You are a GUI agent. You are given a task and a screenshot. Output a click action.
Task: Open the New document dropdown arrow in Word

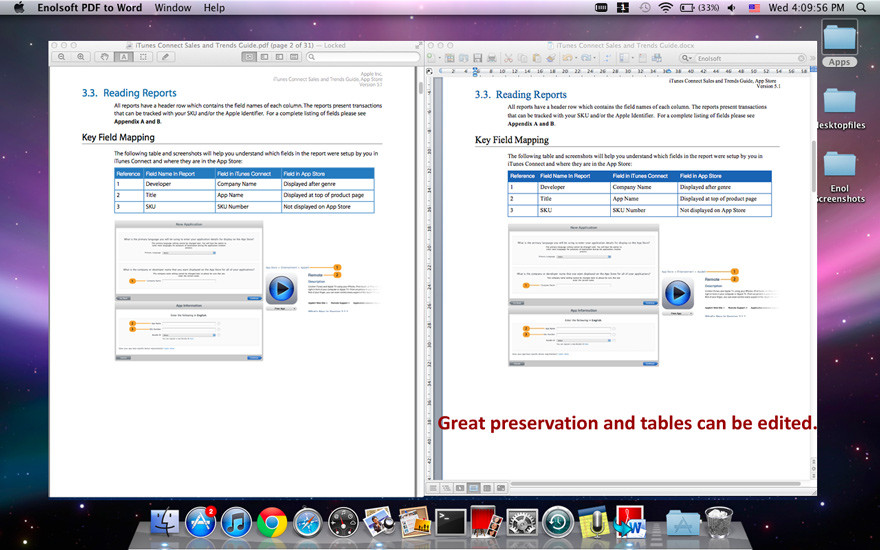point(440,58)
